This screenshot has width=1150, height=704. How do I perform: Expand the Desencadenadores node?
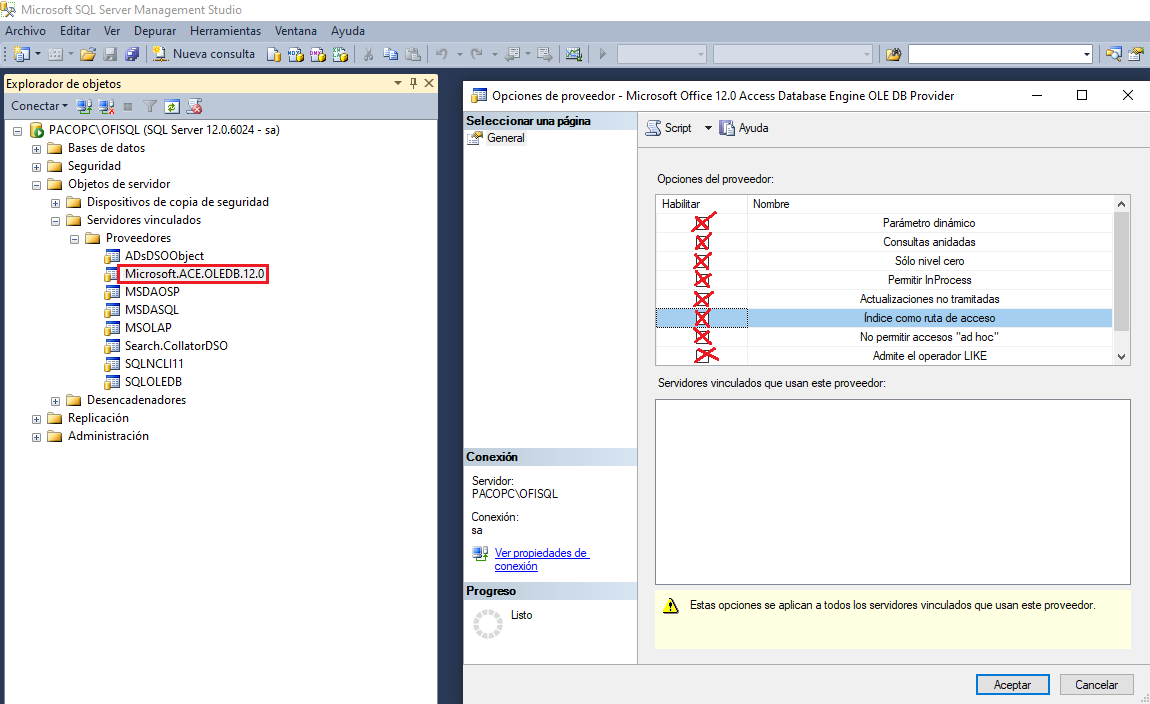pos(55,401)
